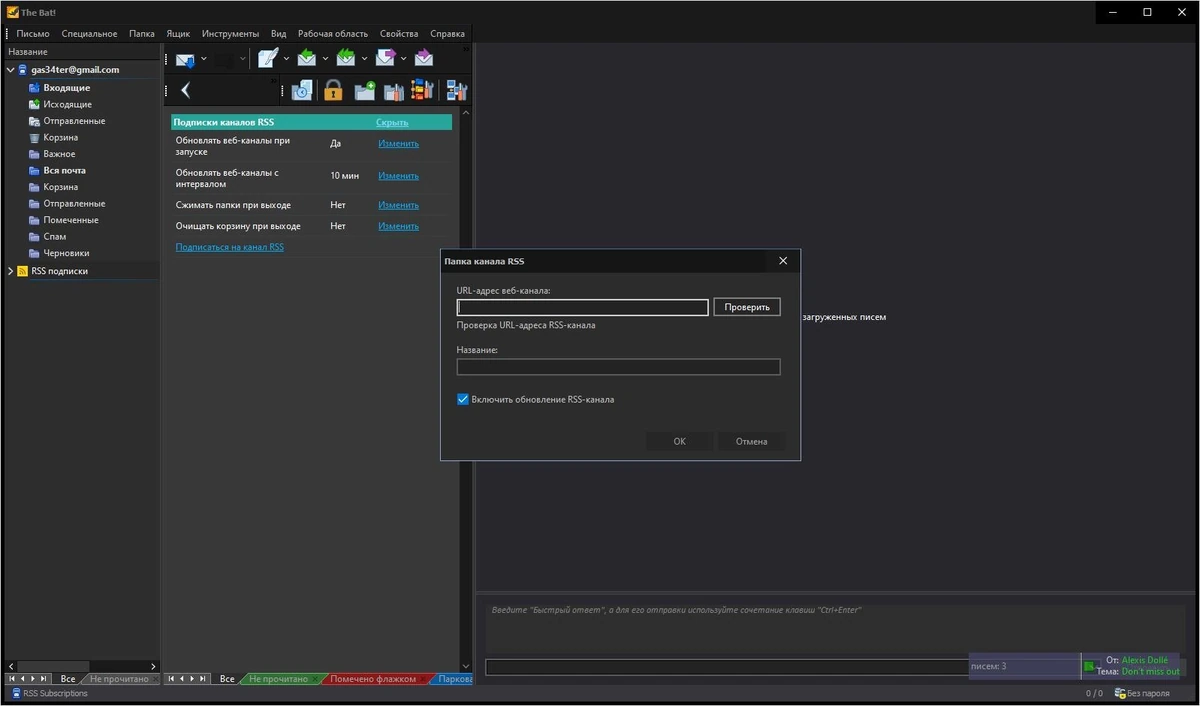The height and width of the screenshot is (706, 1200).
Task: Toggle Включить обновление RSS-канала checkbox
Action: pos(463,399)
